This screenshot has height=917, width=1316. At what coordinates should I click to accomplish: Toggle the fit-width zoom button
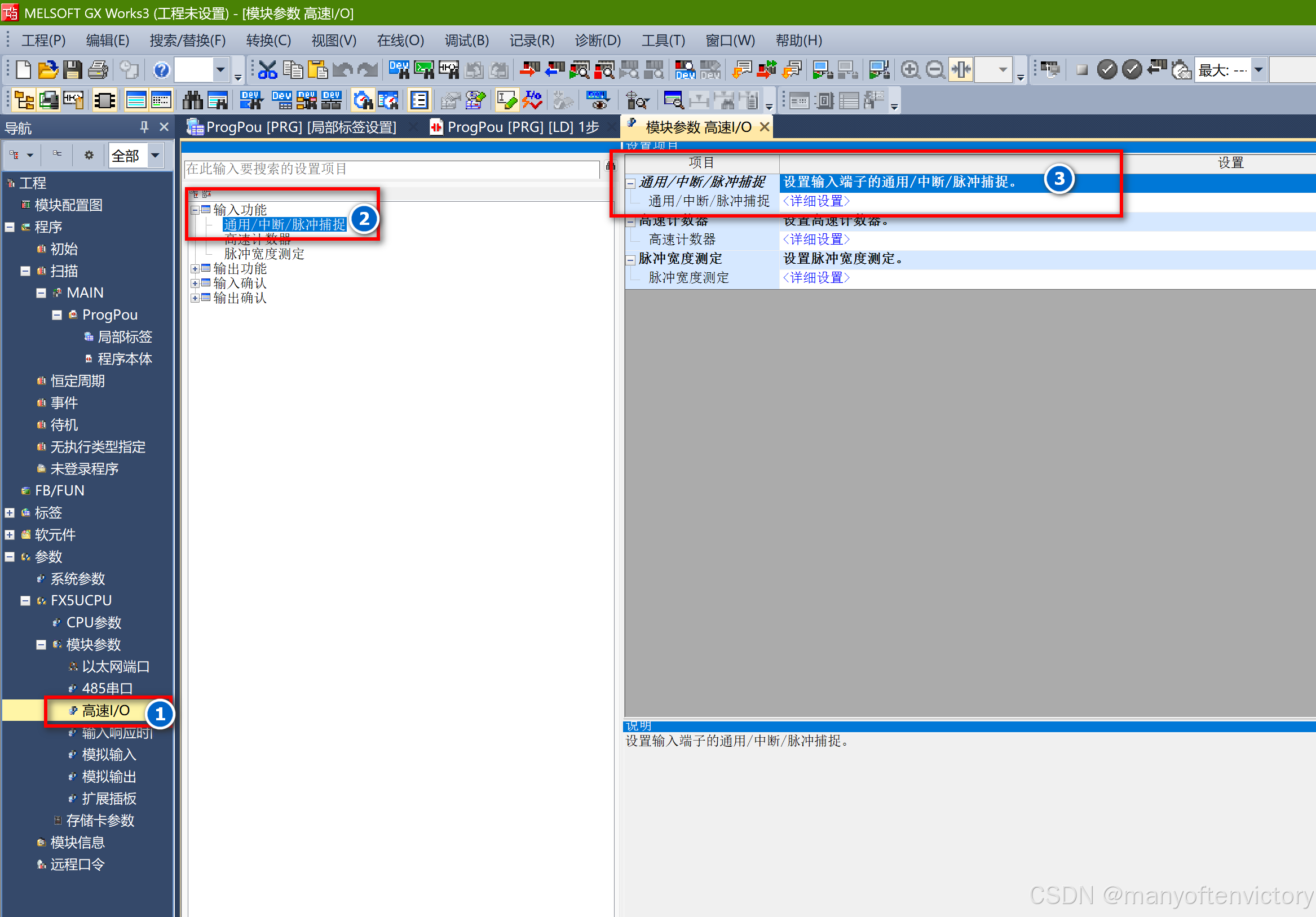coord(961,70)
